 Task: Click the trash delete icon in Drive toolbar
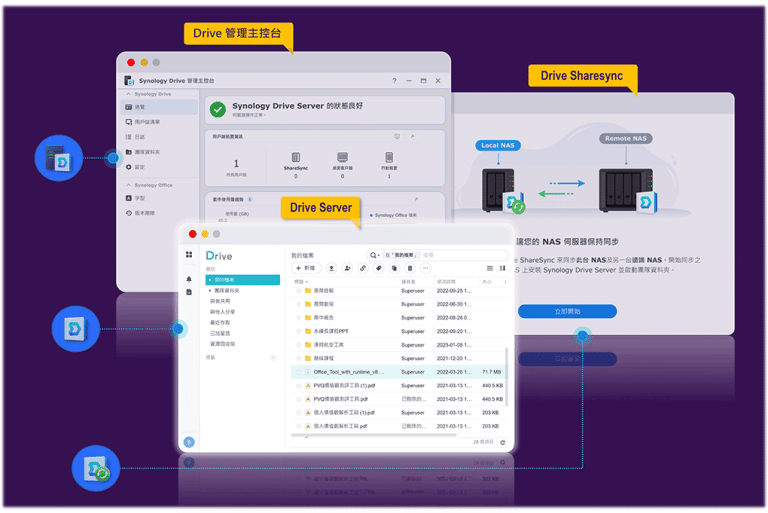(x=410, y=268)
